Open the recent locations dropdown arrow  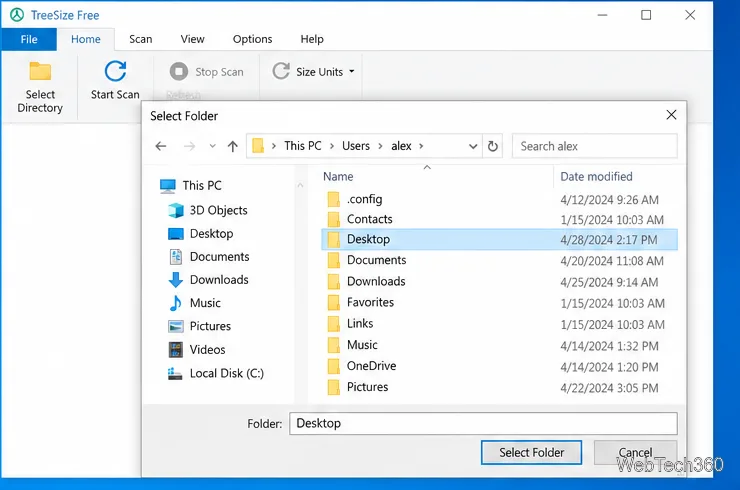[x=212, y=146]
